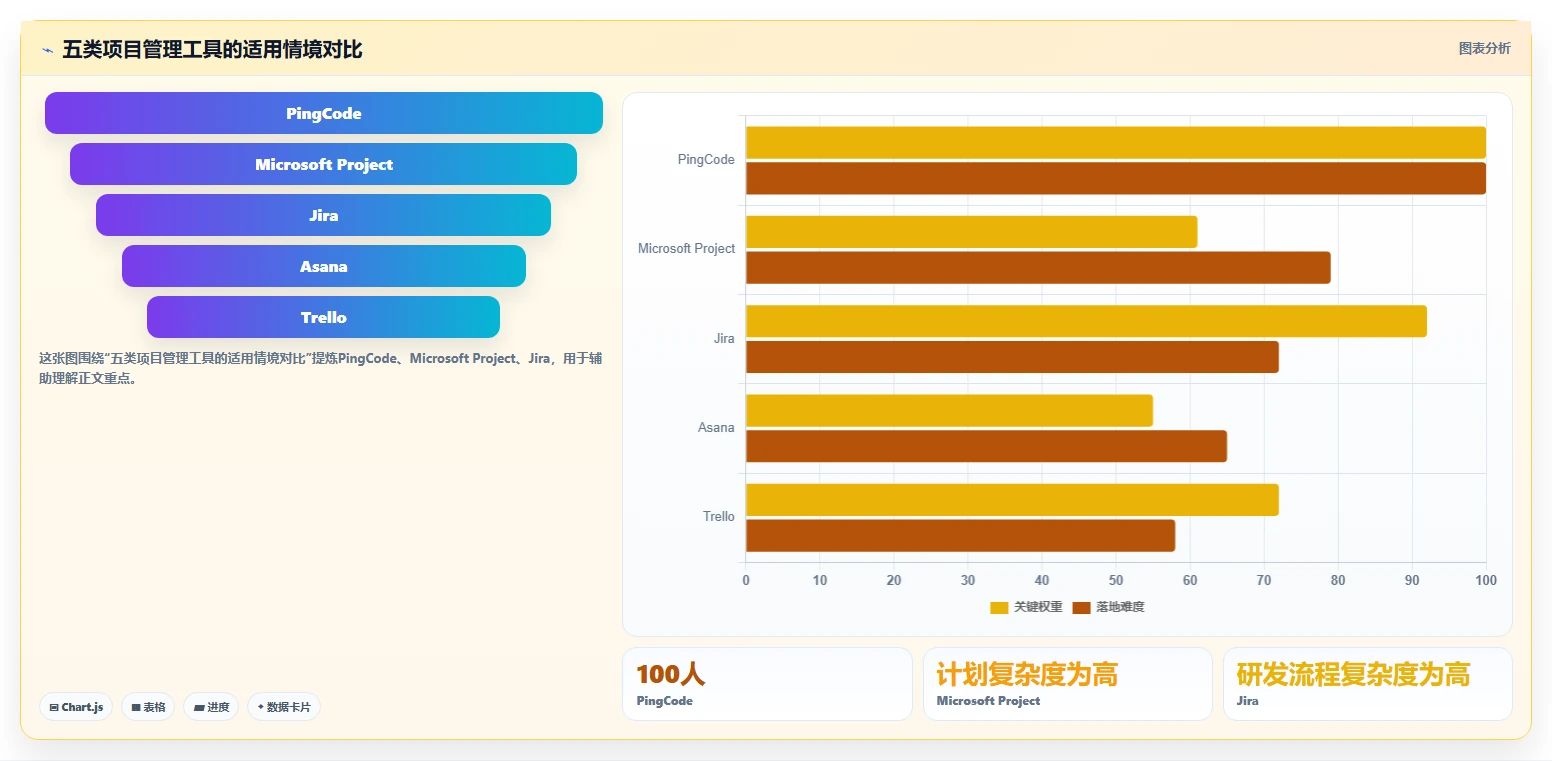Image resolution: width=1552 pixels, height=761 pixels.
Task: Click the chart title 五类项目管理工具的适用情境对比
Action: tap(212, 49)
